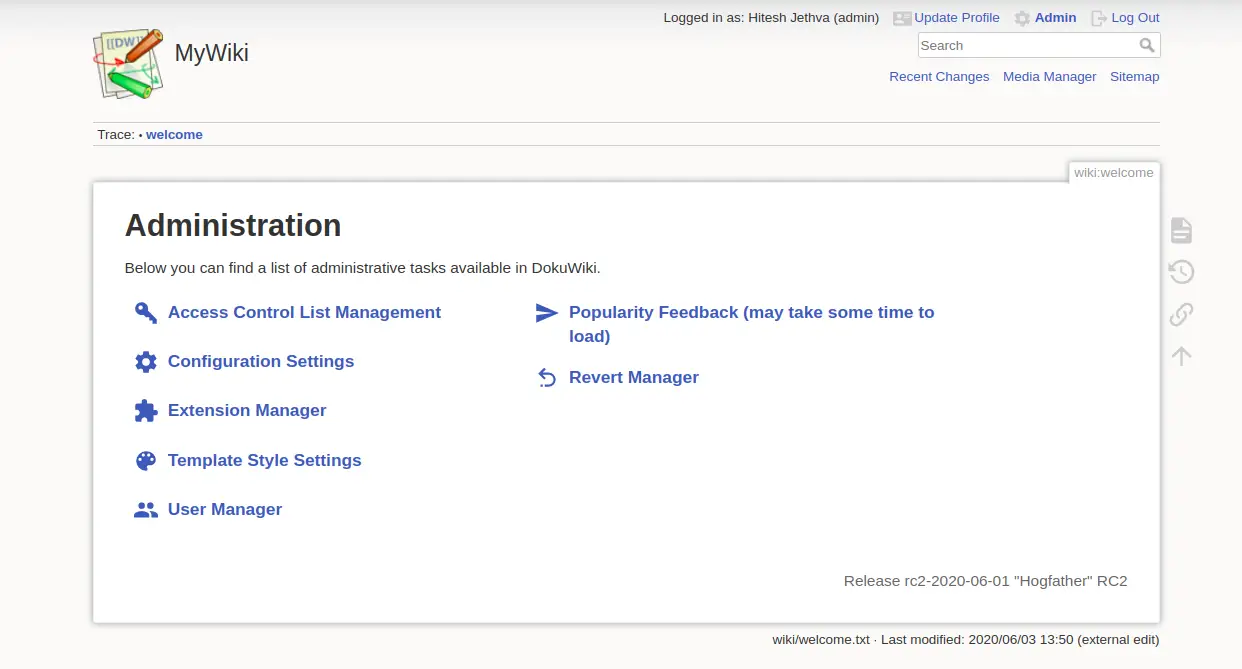Click the magnifier search button
The height and width of the screenshot is (669, 1242).
(1148, 45)
